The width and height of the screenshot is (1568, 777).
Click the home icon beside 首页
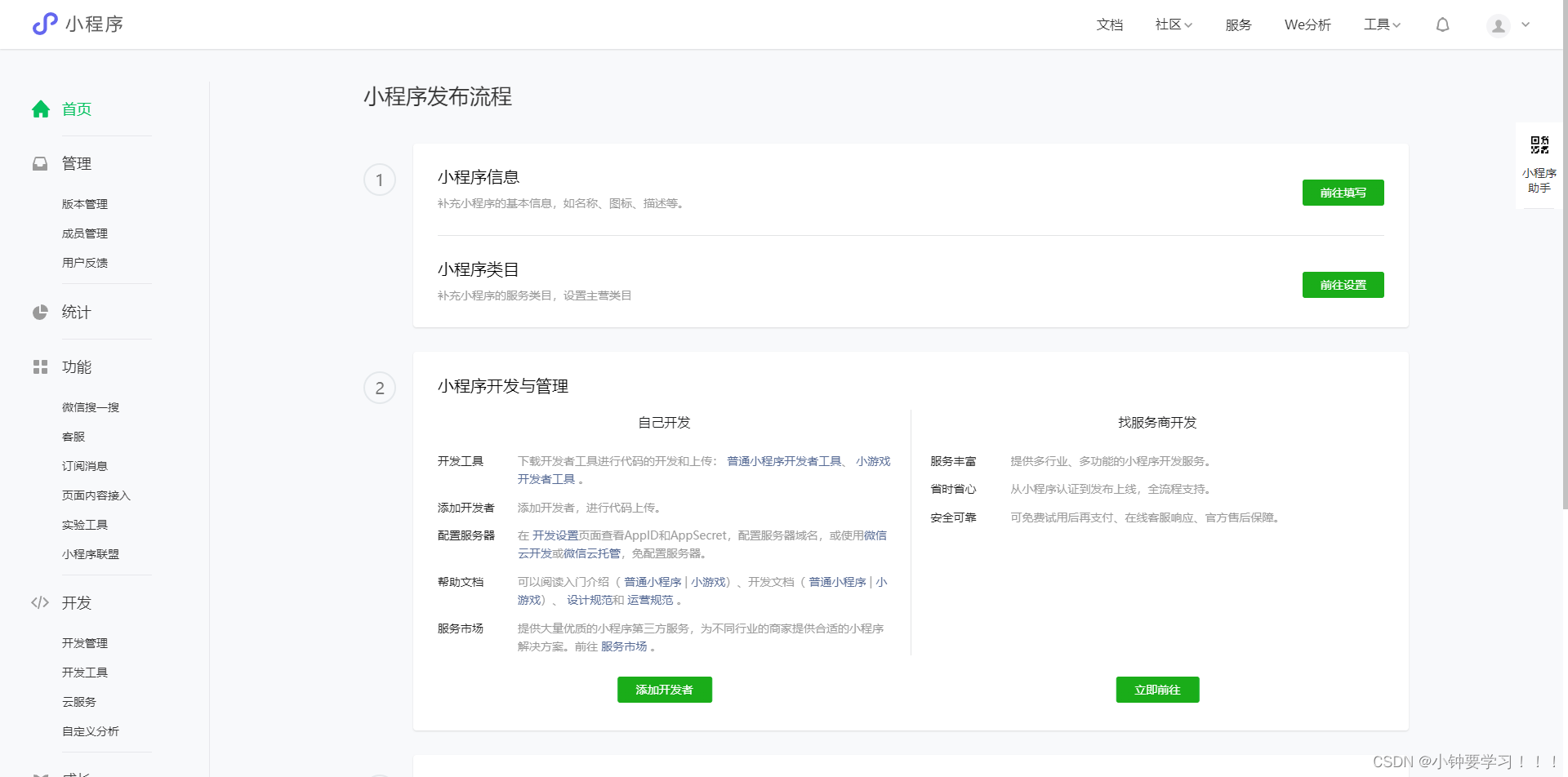click(41, 109)
